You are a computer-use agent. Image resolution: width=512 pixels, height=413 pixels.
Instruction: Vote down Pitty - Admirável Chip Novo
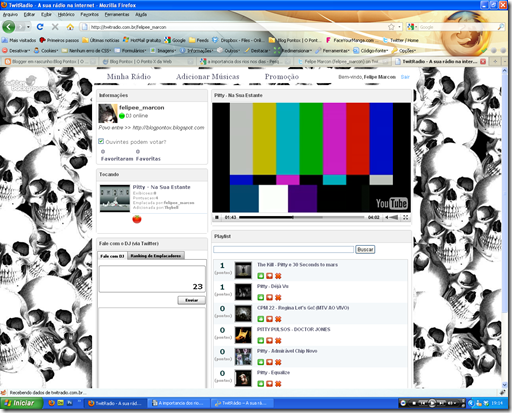point(269,362)
